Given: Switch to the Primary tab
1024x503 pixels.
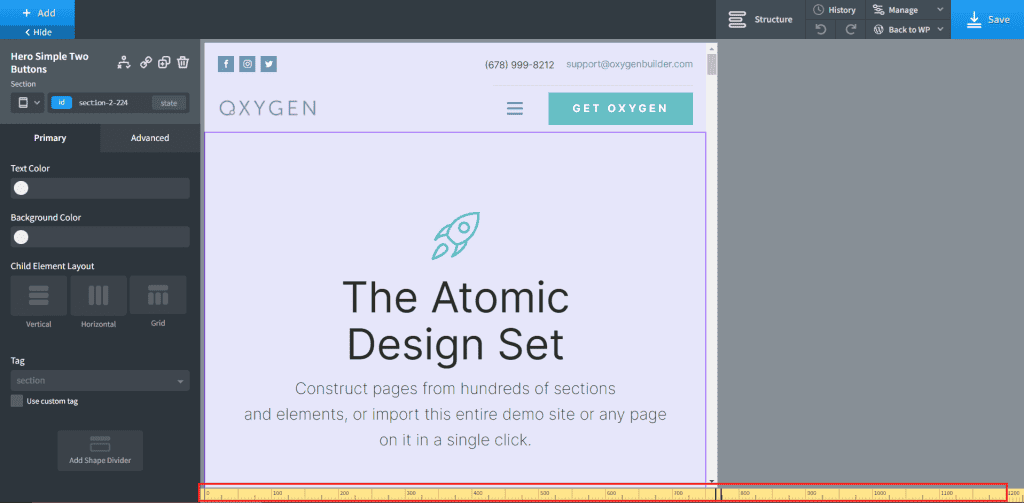Looking at the screenshot, I should click(50, 138).
